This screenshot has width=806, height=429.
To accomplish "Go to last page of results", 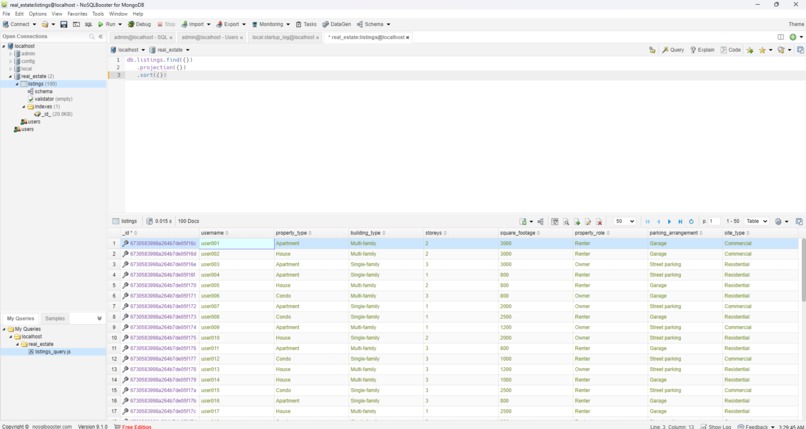I will [x=680, y=221].
